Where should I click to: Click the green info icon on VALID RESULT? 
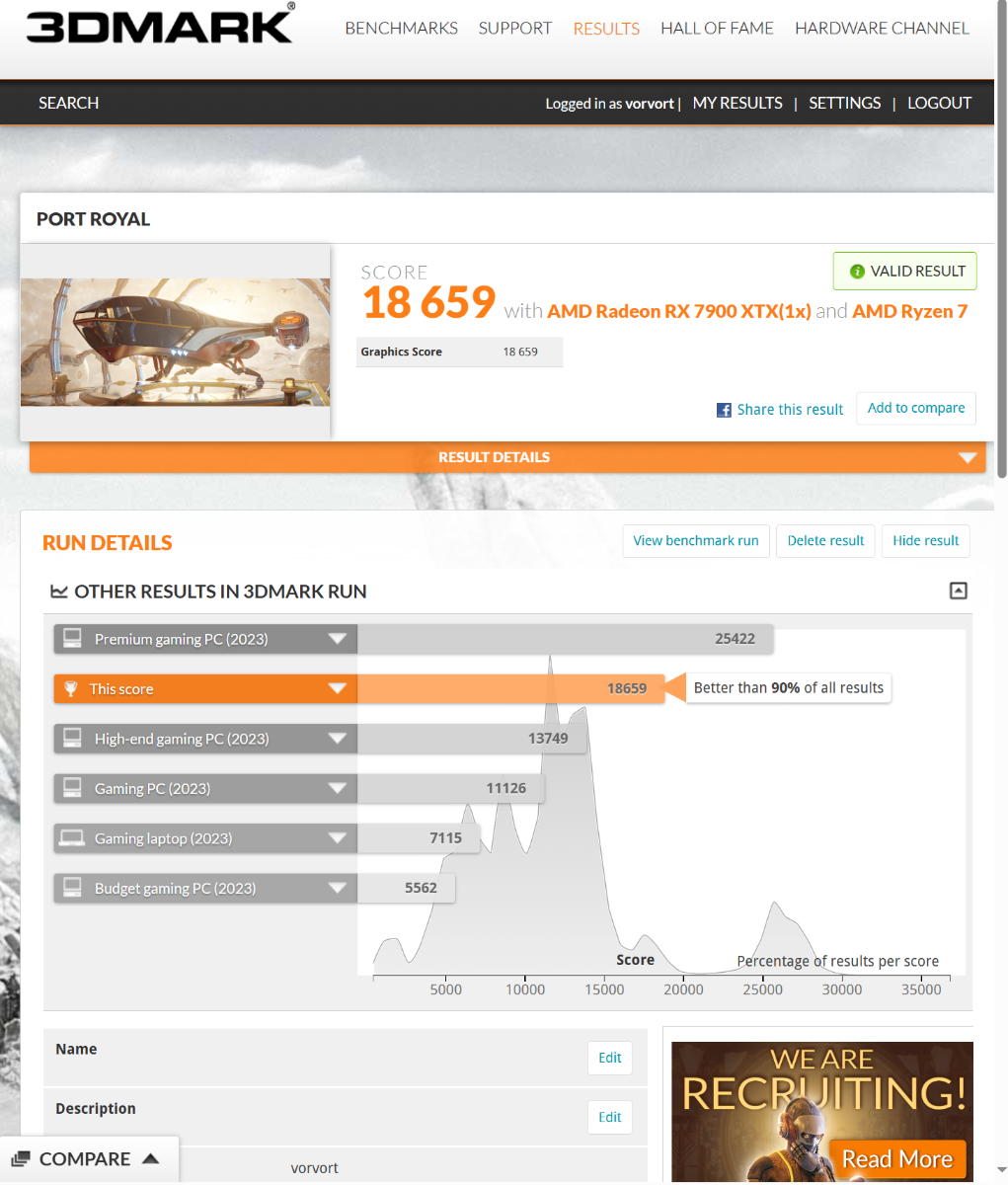857,271
